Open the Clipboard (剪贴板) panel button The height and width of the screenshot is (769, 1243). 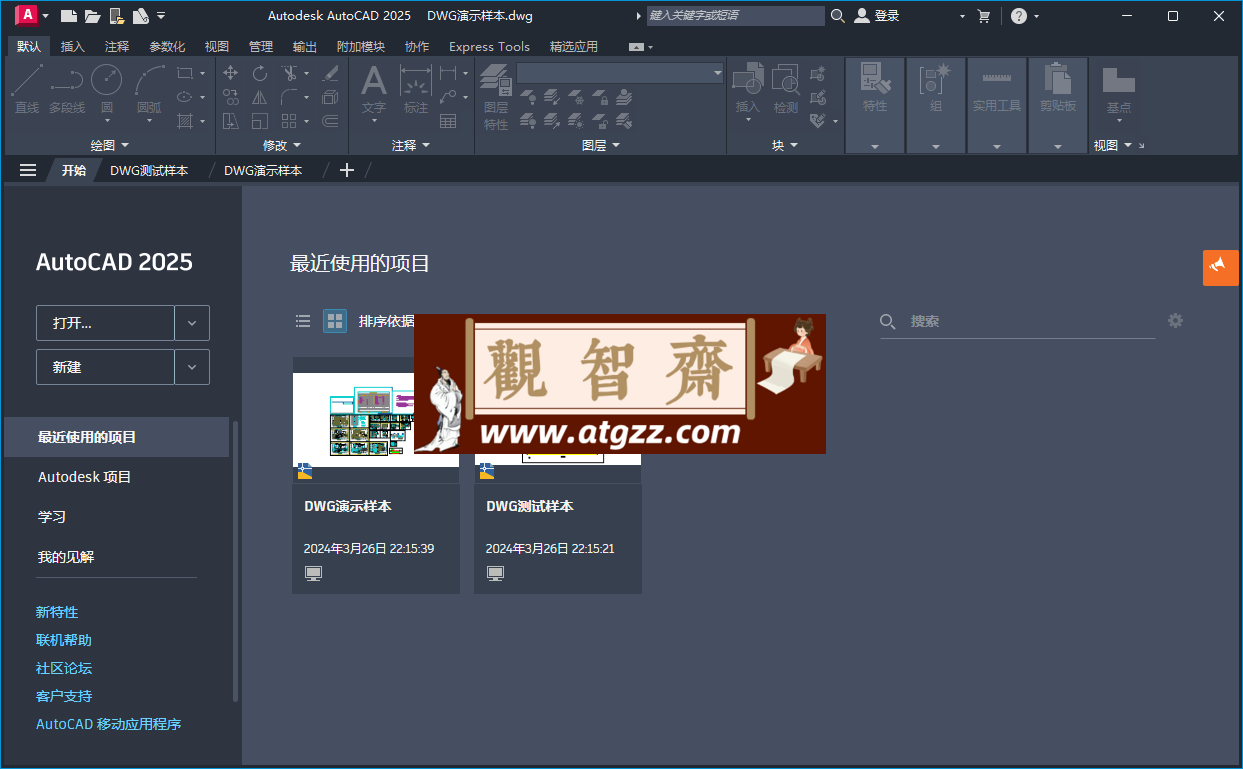(x=1058, y=104)
